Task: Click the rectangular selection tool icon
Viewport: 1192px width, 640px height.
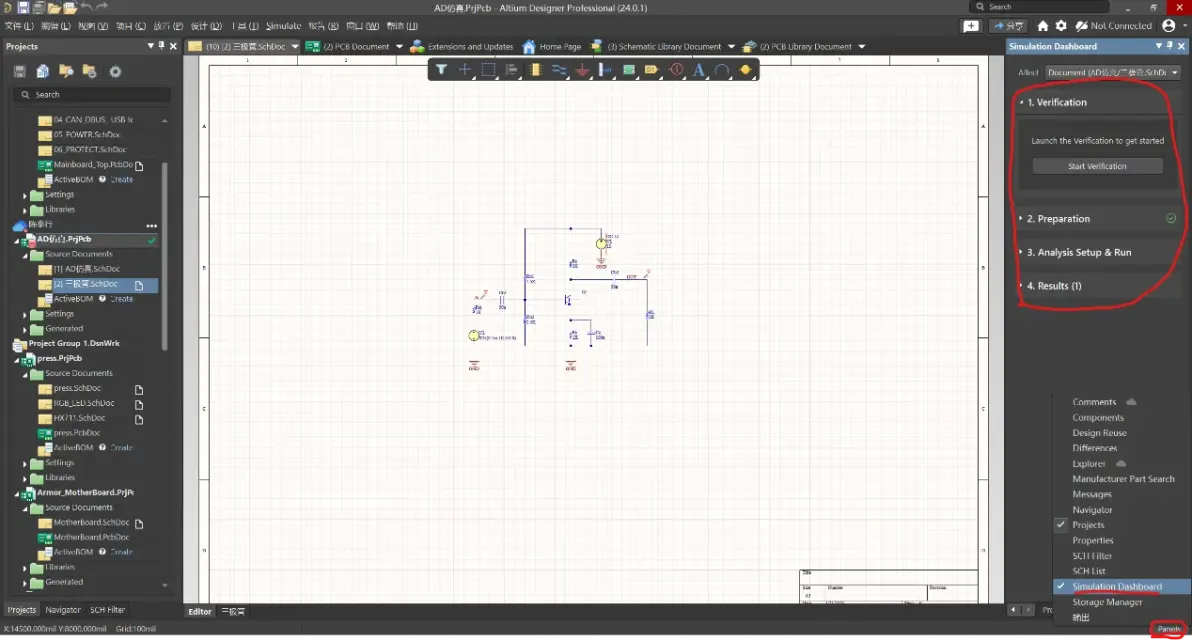Action: (x=488, y=70)
